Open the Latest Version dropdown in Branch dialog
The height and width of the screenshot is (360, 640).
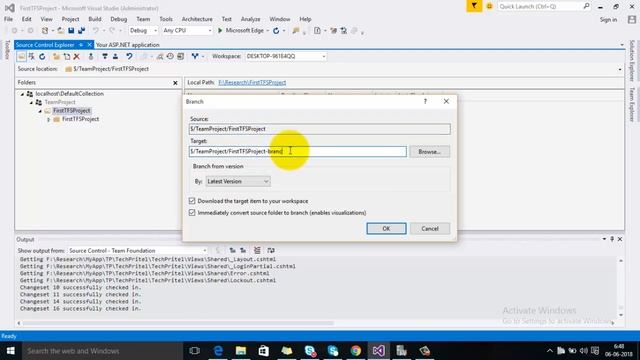(238, 181)
